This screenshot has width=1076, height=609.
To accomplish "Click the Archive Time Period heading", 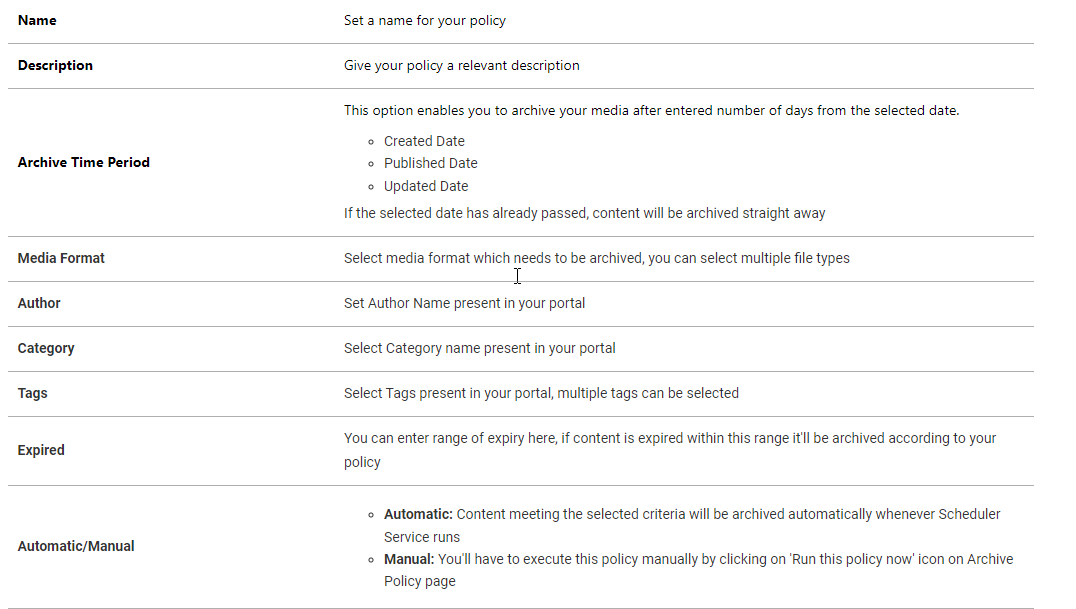I will point(84,163).
